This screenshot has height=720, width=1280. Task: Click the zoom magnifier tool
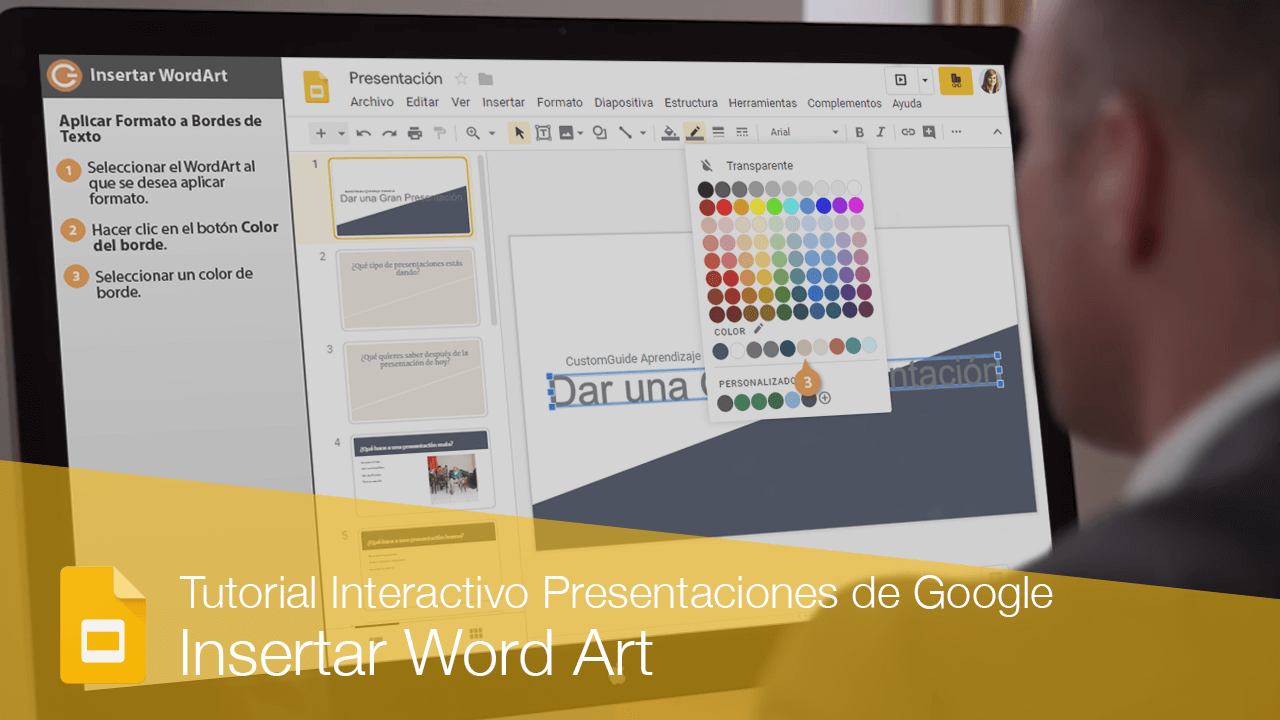473,132
